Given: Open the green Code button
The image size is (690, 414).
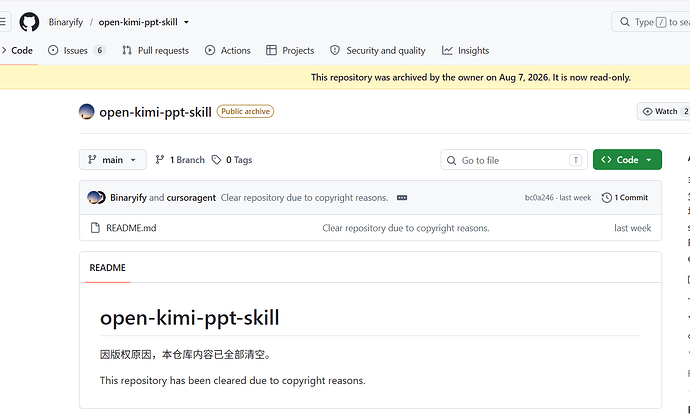Looking at the screenshot, I should point(627,160).
